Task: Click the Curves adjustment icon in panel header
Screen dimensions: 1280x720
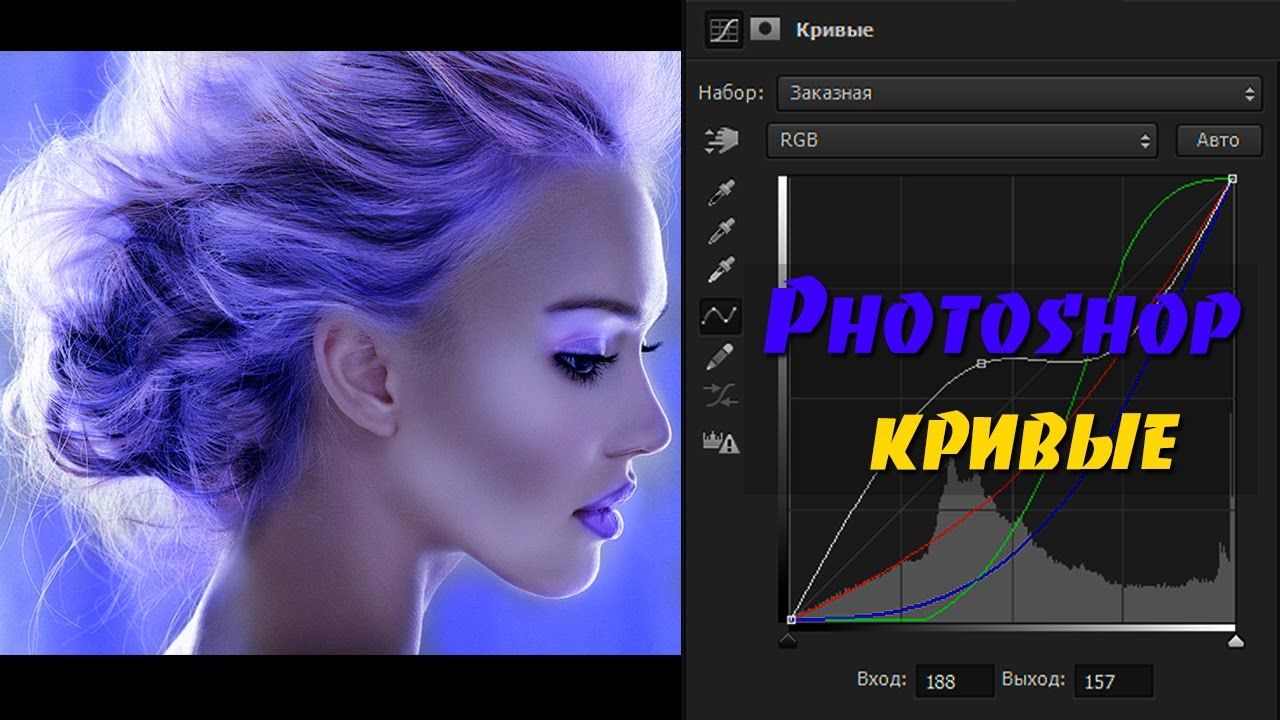Action: click(x=723, y=30)
